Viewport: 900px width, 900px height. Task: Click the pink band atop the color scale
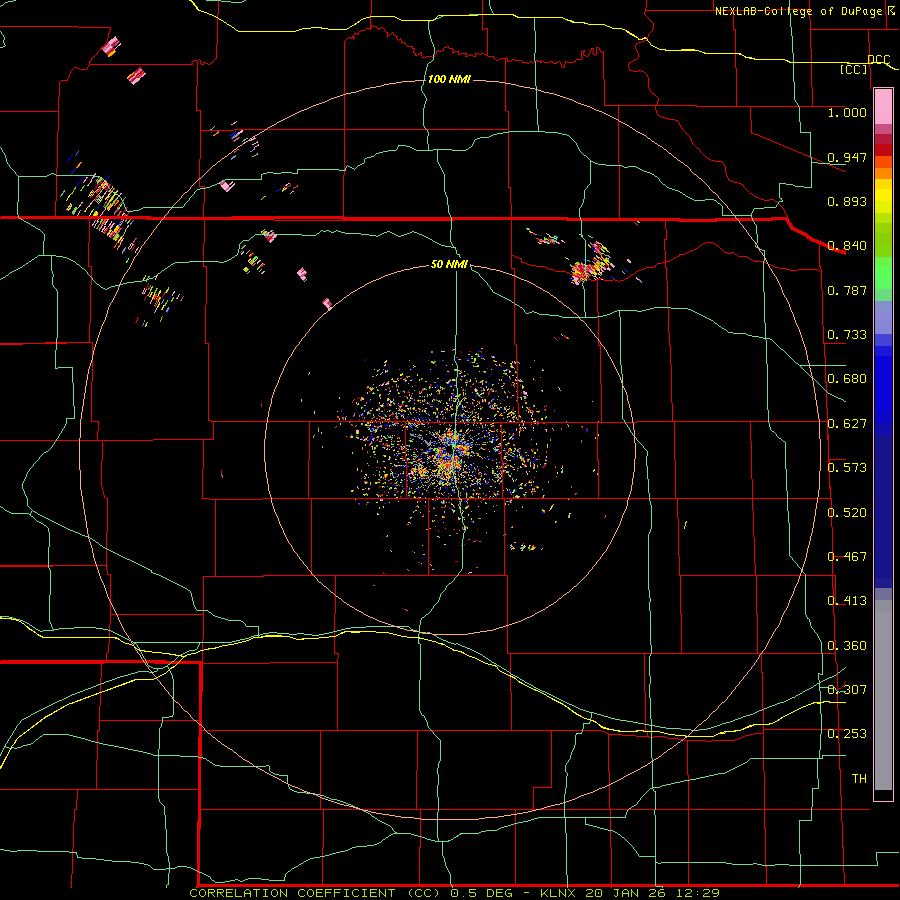click(x=883, y=107)
